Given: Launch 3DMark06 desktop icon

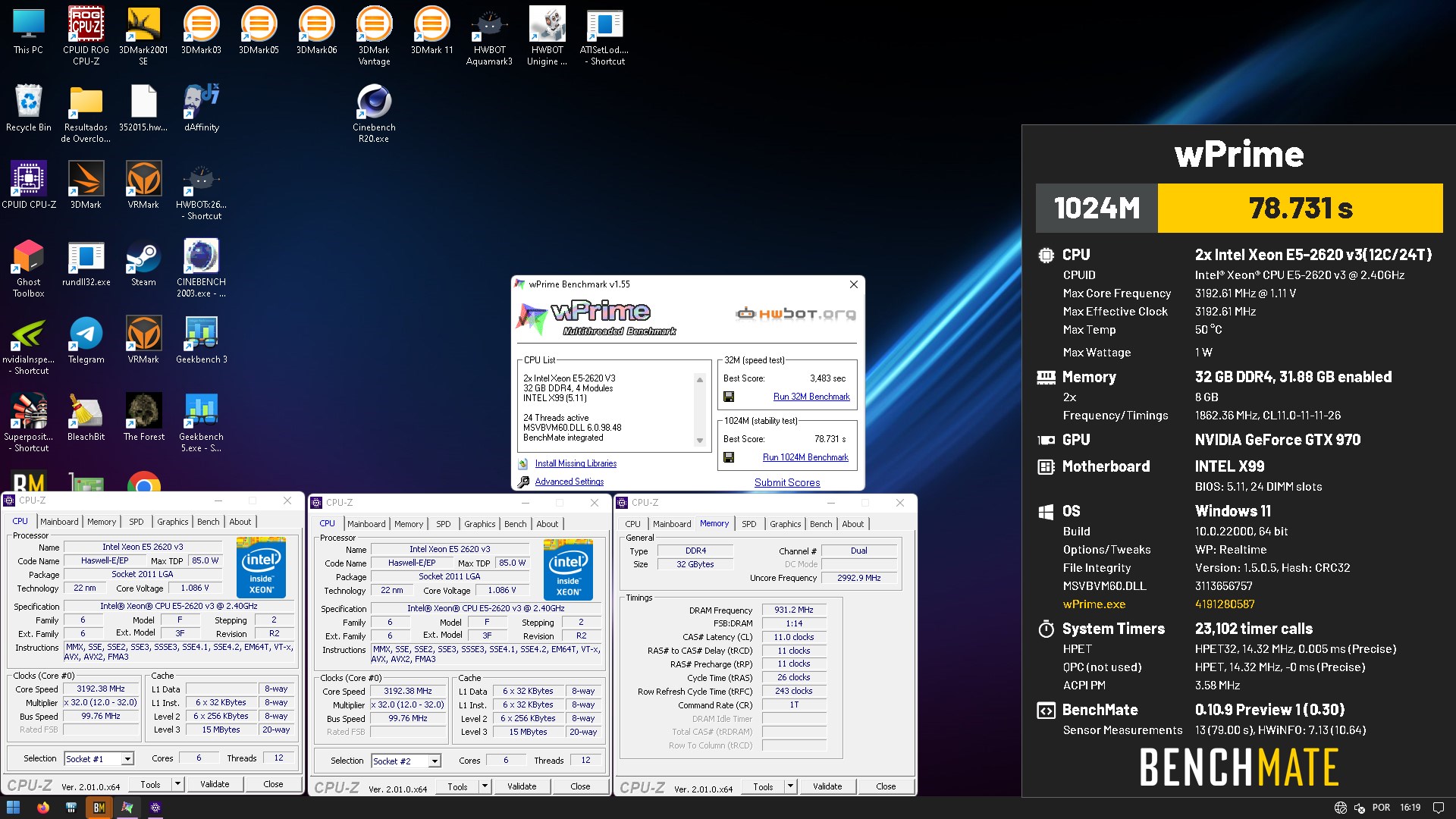Looking at the screenshot, I should point(316,30).
